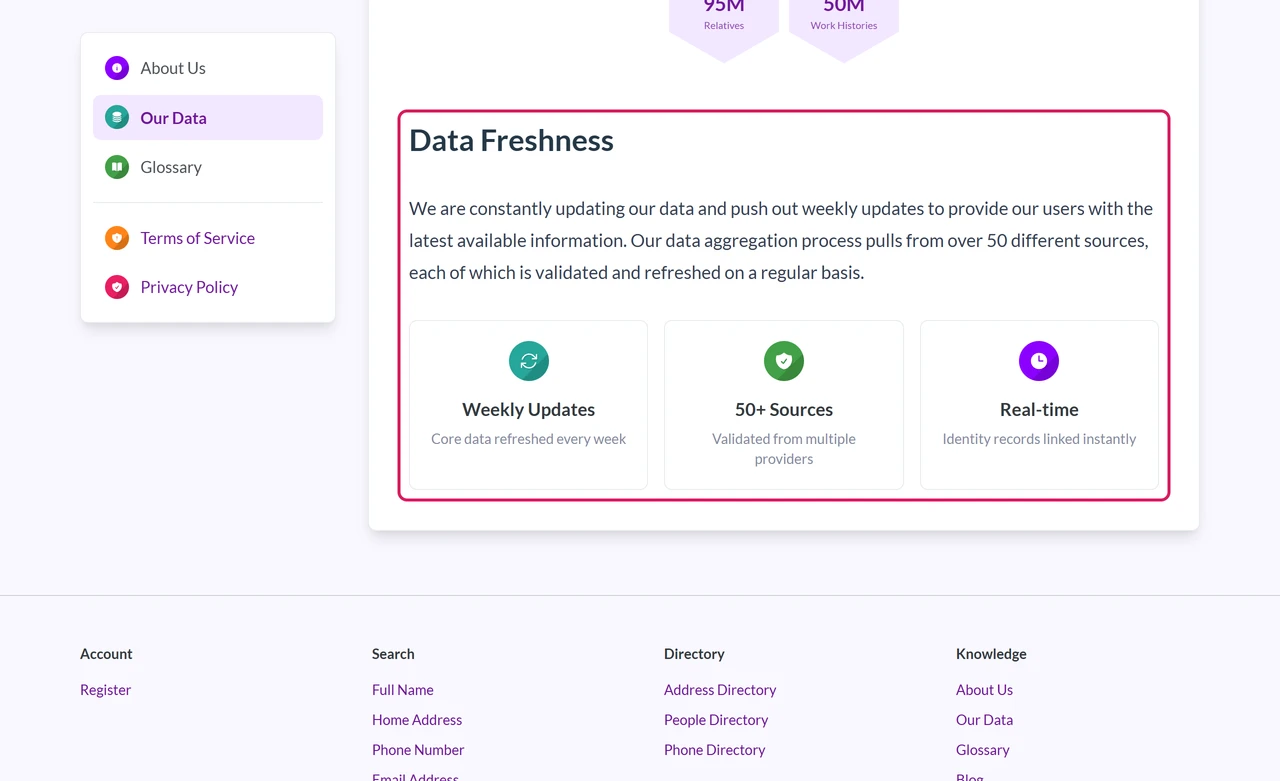Click the Search footer heading
This screenshot has width=1280, height=781.
393,654
